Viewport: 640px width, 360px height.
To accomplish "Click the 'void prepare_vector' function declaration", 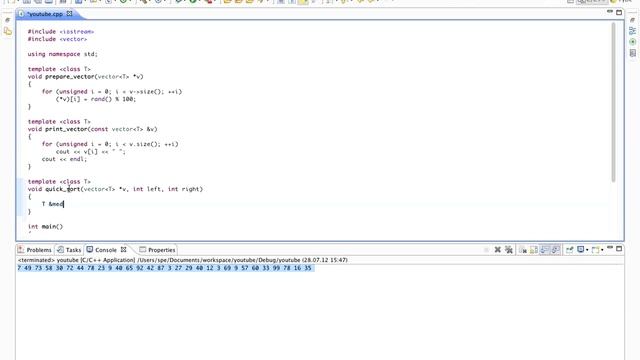I will (86, 76).
